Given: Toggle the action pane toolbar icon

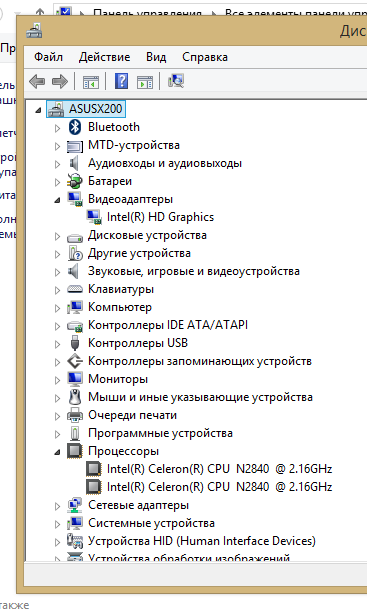Looking at the screenshot, I should (145, 82).
